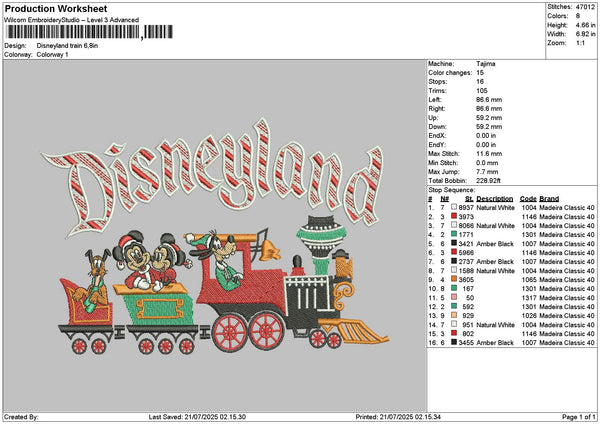Select stitch count 5966 in row 6

click(x=466, y=253)
